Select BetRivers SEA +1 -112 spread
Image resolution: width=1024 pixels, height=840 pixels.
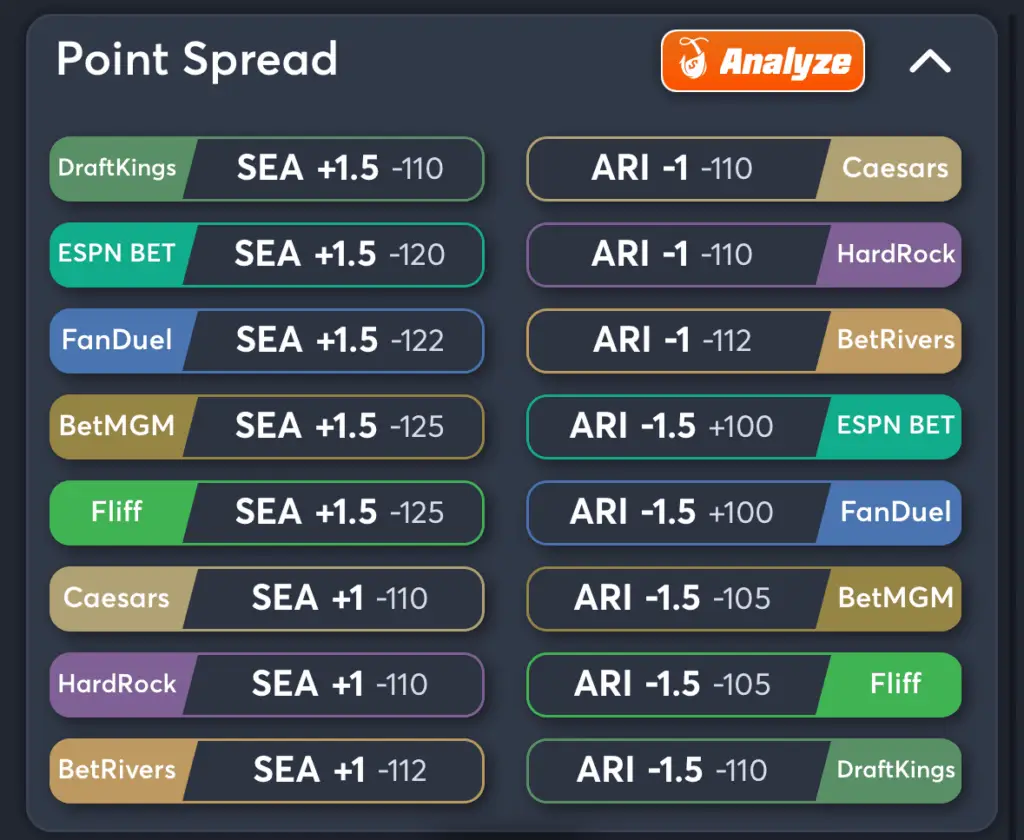(x=267, y=771)
